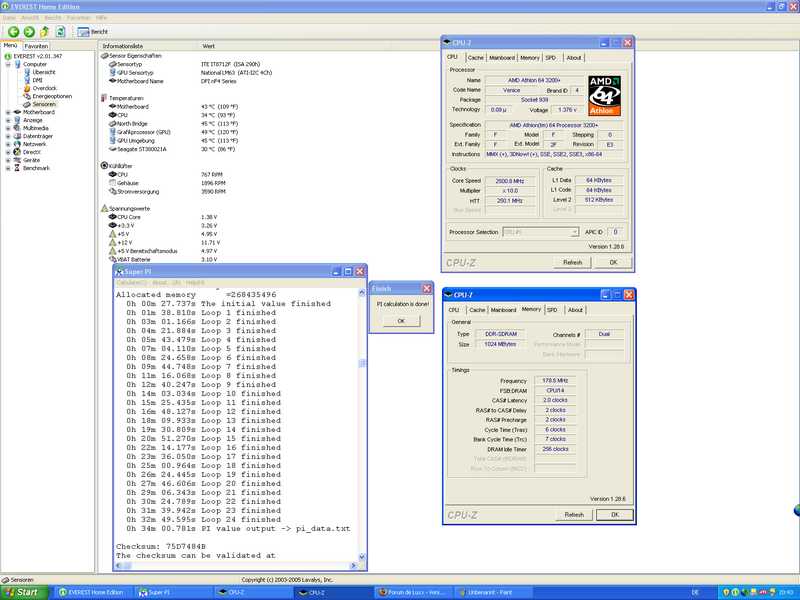Open the About tab in processor CPU-Z window
The height and width of the screenshot is (600, 800).
coord(574,58)
